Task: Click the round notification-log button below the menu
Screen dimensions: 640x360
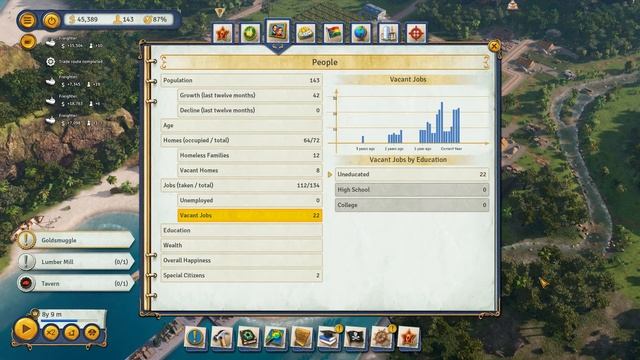Action: [28, 42]
